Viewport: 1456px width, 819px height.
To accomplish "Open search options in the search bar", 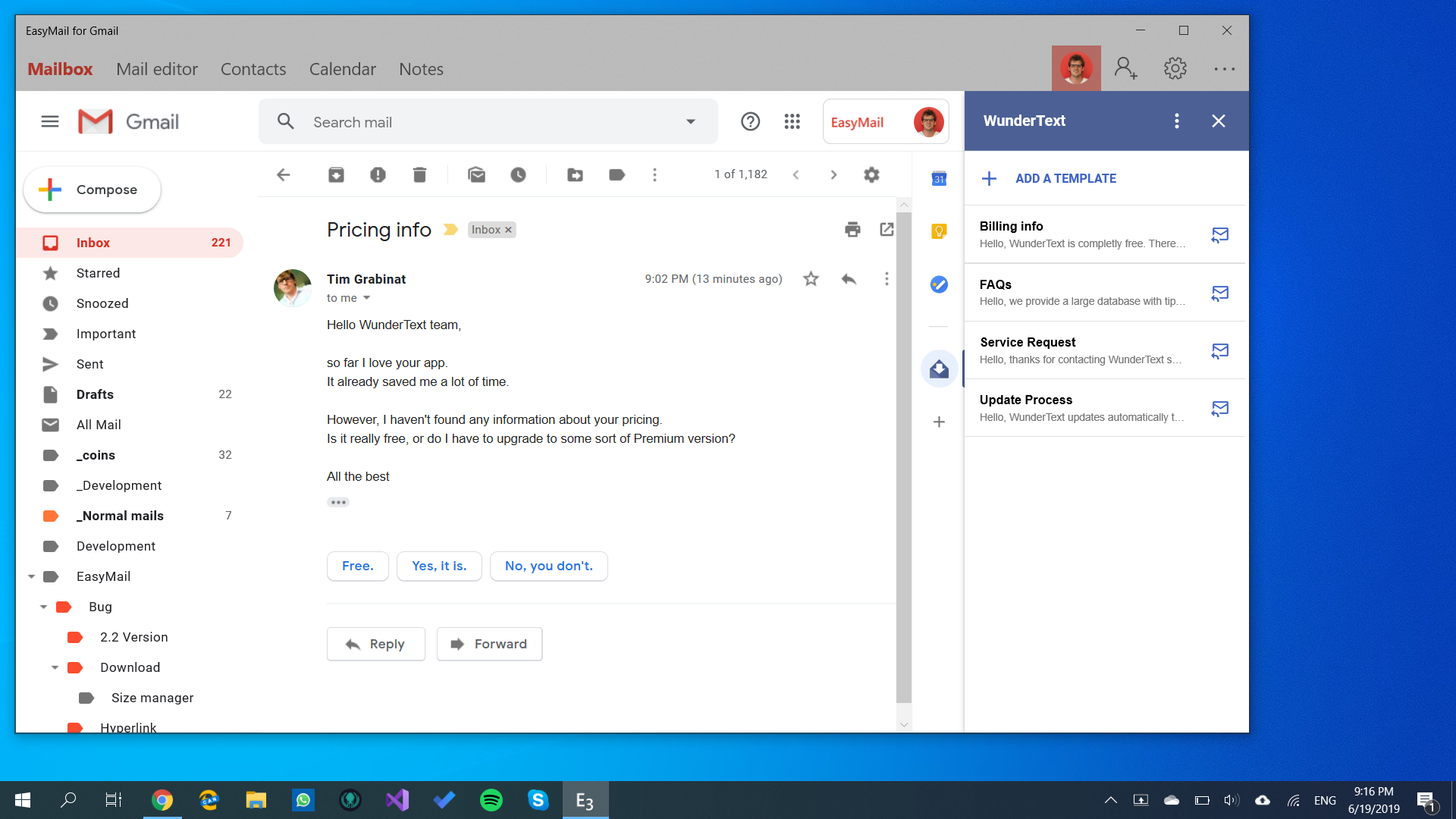I will click(x=691, y=121).
